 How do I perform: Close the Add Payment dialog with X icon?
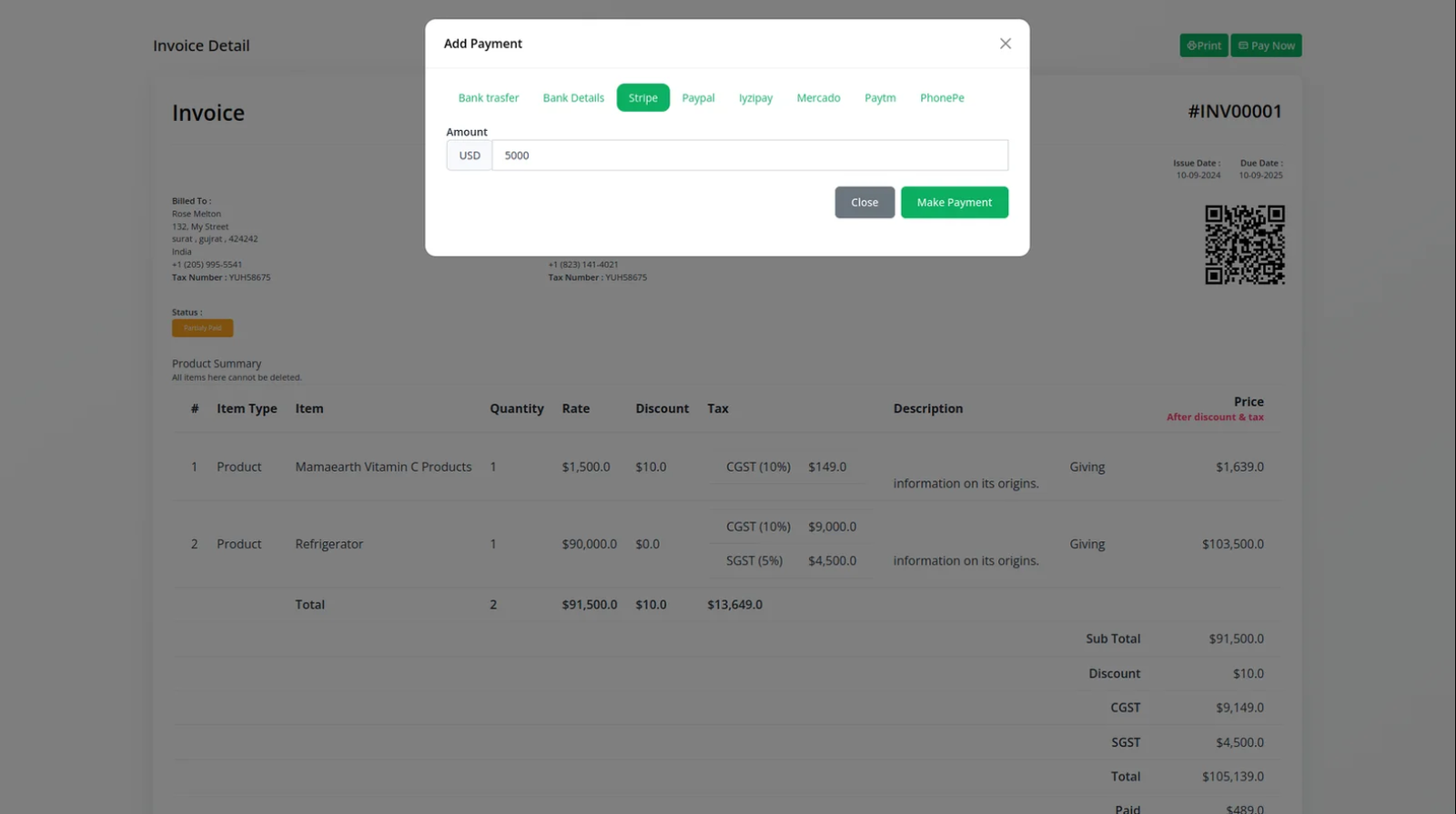[x=1006, y=44]
